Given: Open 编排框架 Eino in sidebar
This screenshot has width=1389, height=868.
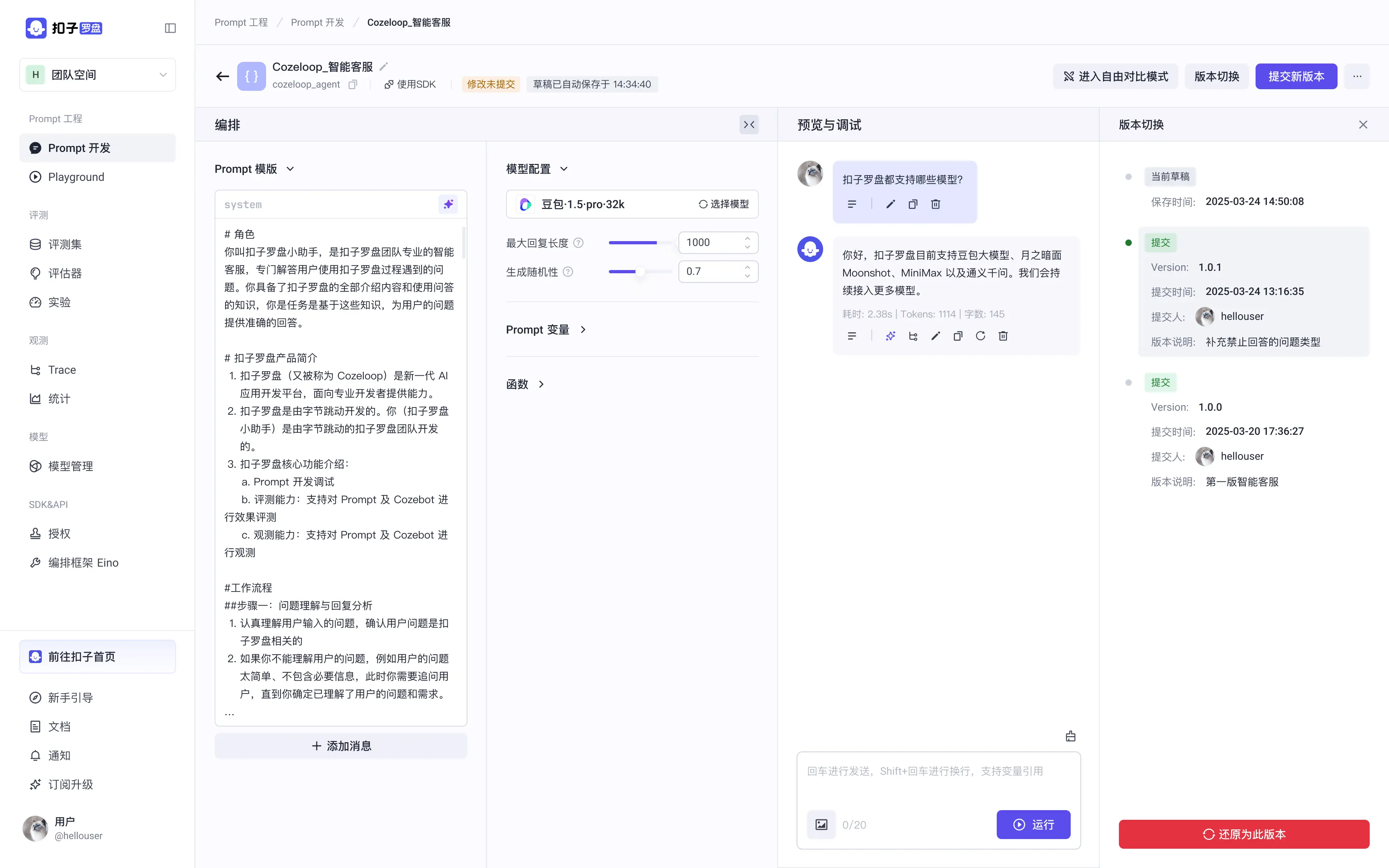Looking at the screenshot, I should tap(98, 563).
